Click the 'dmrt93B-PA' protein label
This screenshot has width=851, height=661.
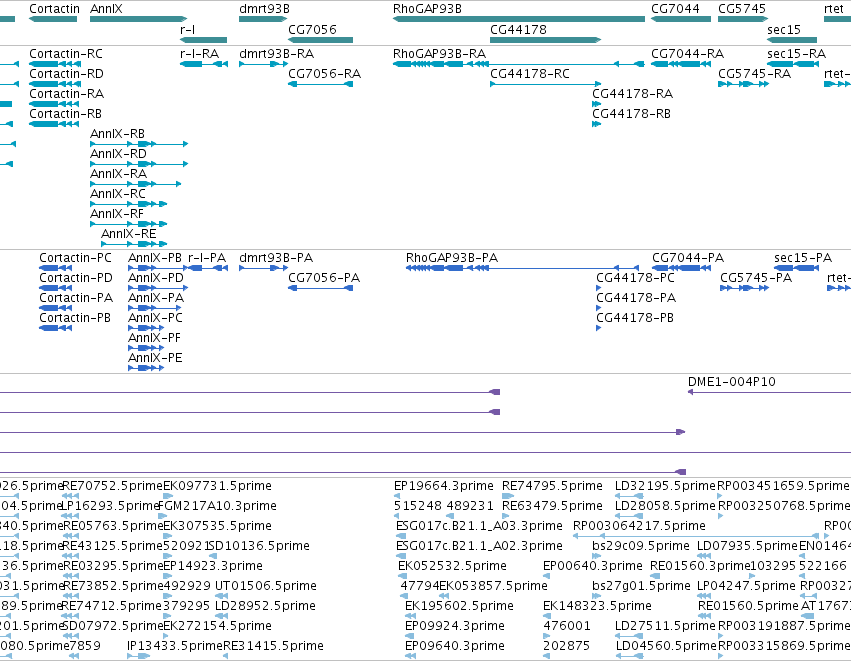point(276,258)
